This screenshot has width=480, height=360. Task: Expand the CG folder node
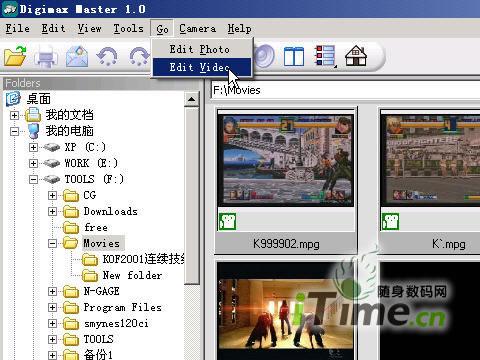(52, 195)
